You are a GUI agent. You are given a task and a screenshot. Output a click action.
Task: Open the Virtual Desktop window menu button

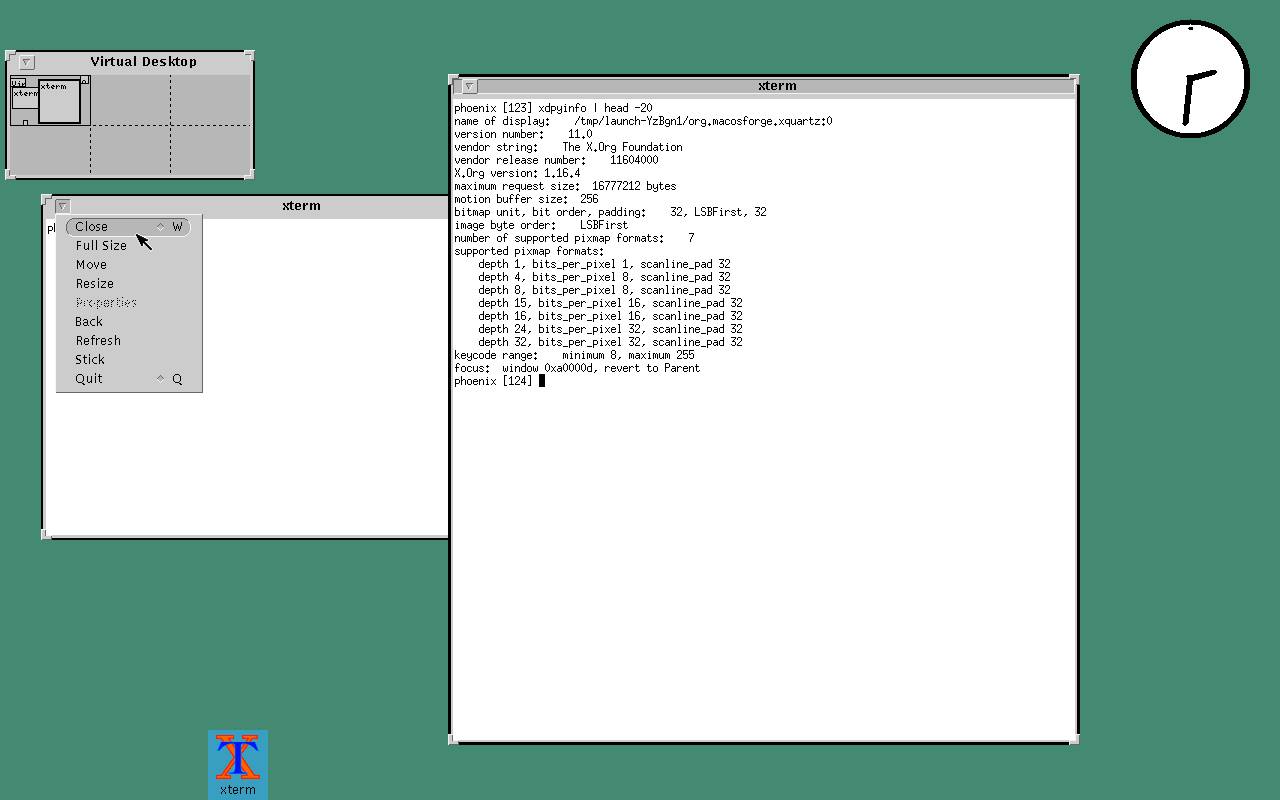click(27, 62)
